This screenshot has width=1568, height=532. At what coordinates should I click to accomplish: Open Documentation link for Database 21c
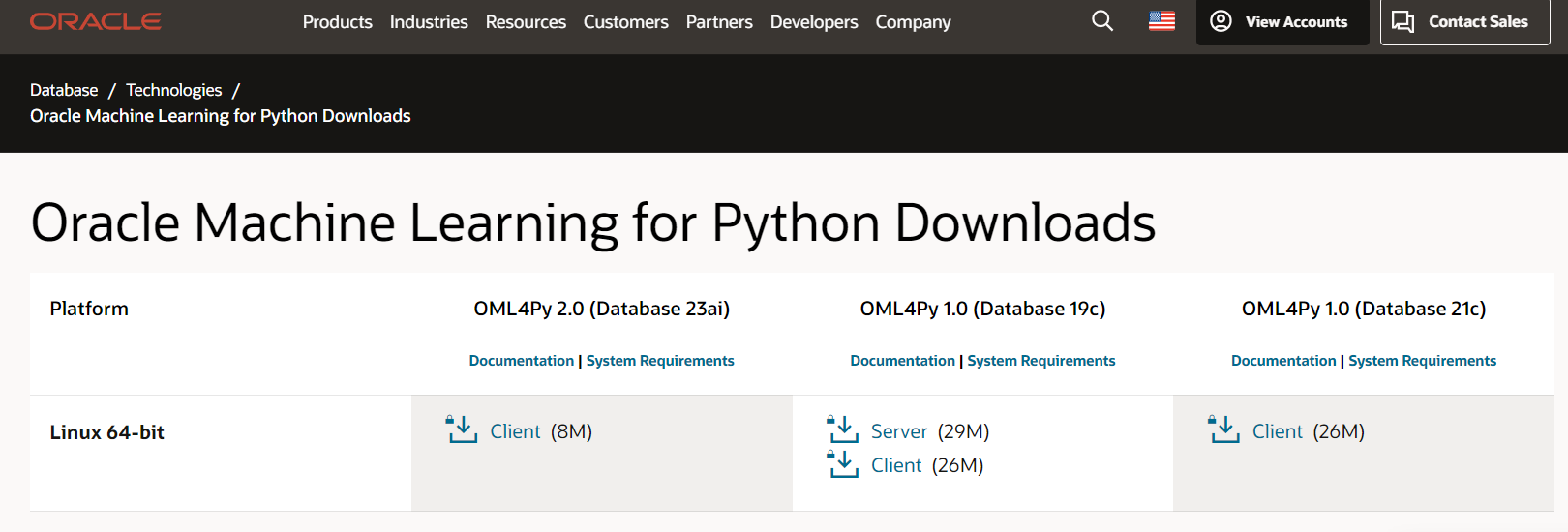pyautogui.click(x=1283, y=361)
